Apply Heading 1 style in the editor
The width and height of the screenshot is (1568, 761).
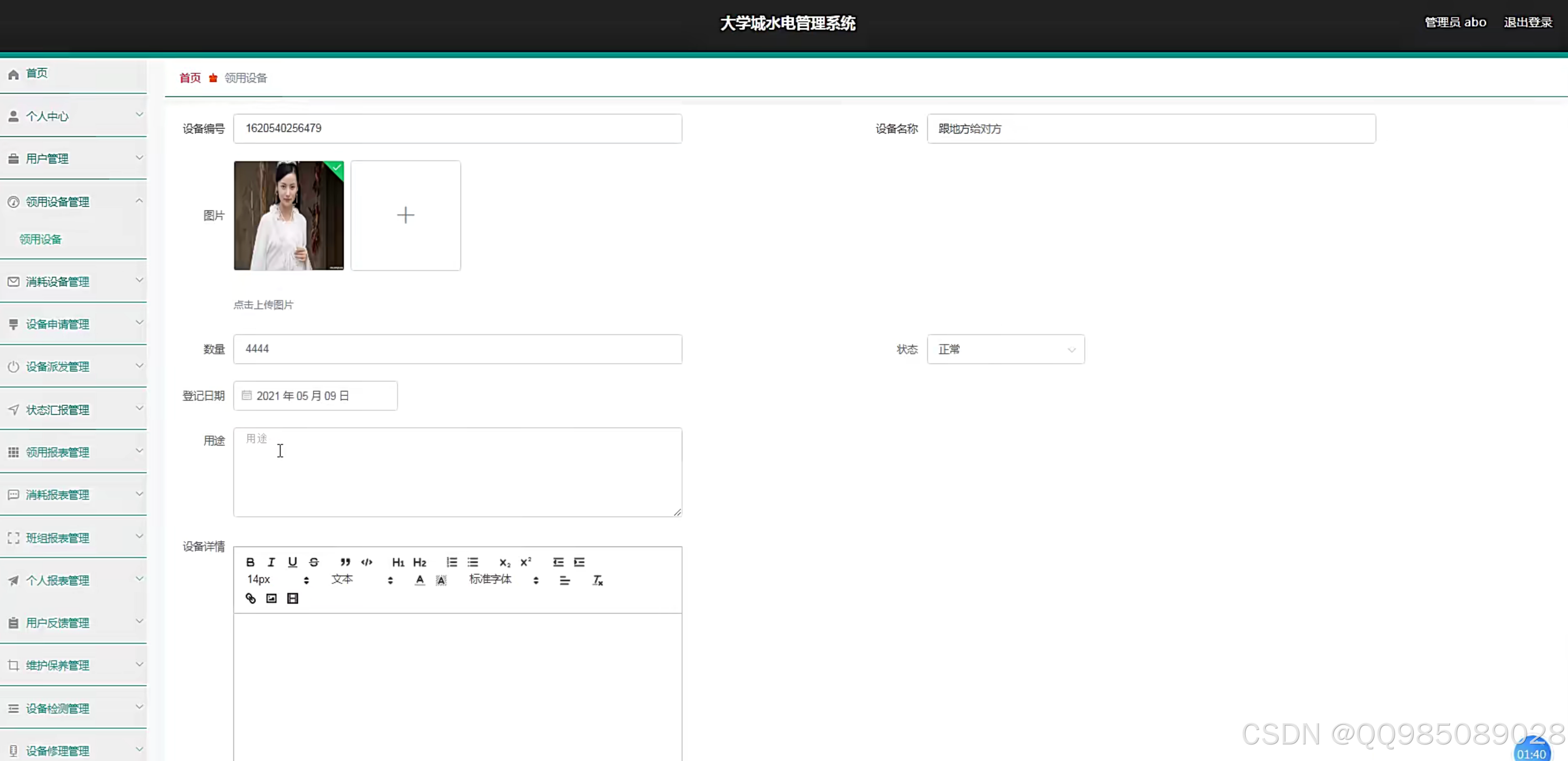pyautogui.click(x=398, y=561)
